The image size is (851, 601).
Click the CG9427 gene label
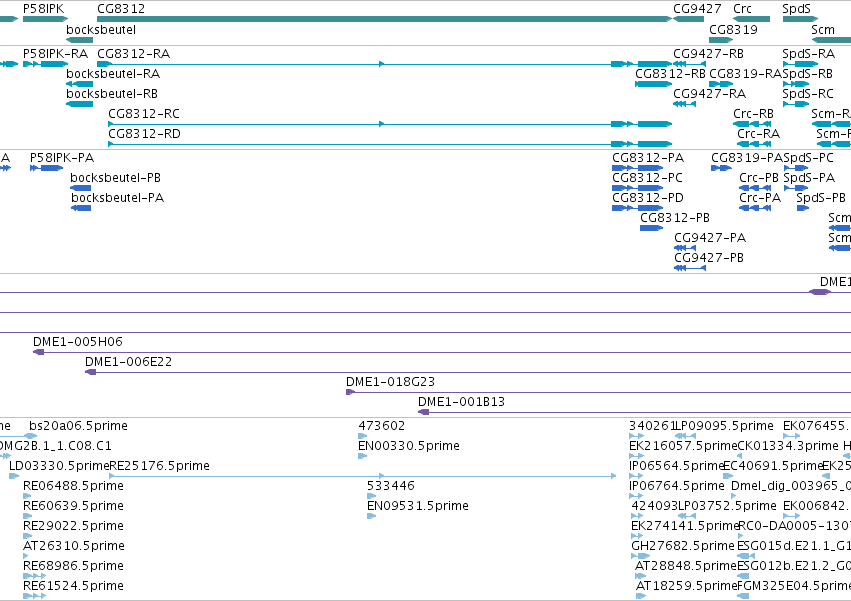tap(697, 9)
